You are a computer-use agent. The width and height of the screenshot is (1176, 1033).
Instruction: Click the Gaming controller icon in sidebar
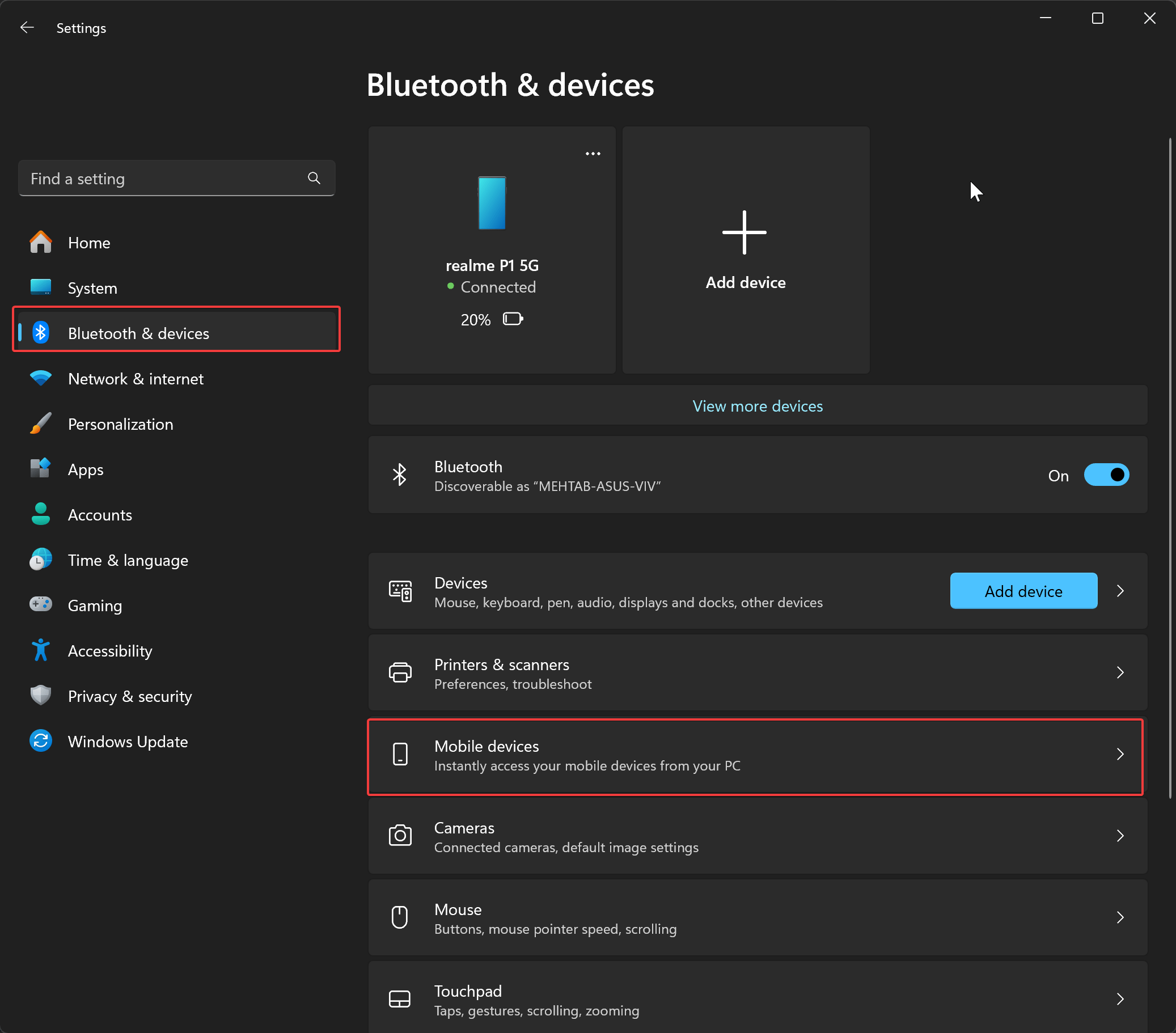(x=41, y=604)
